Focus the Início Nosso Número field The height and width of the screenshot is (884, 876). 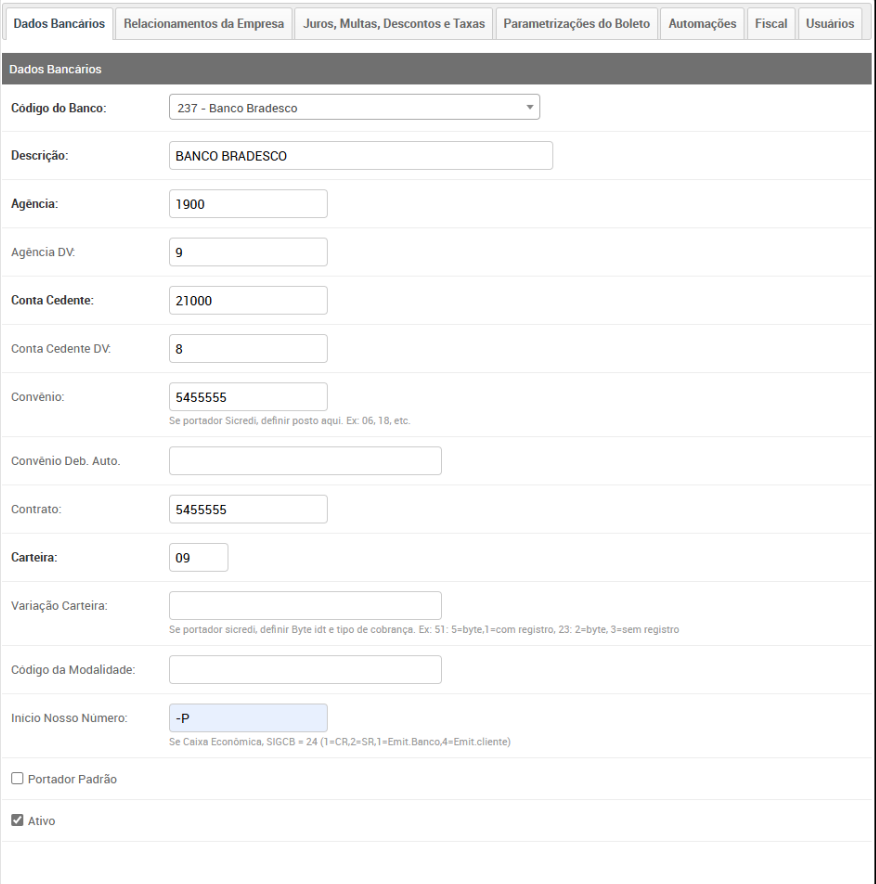click(248, 718)
